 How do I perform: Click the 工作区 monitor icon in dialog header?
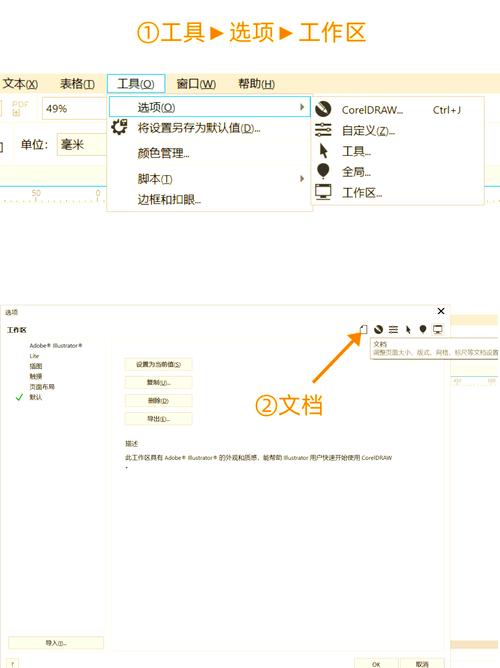point(437,329)
